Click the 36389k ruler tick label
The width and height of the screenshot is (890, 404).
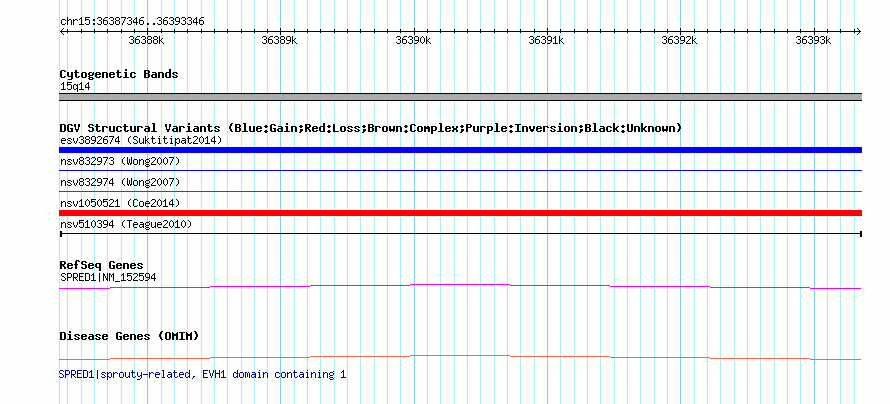coord(279,41)
